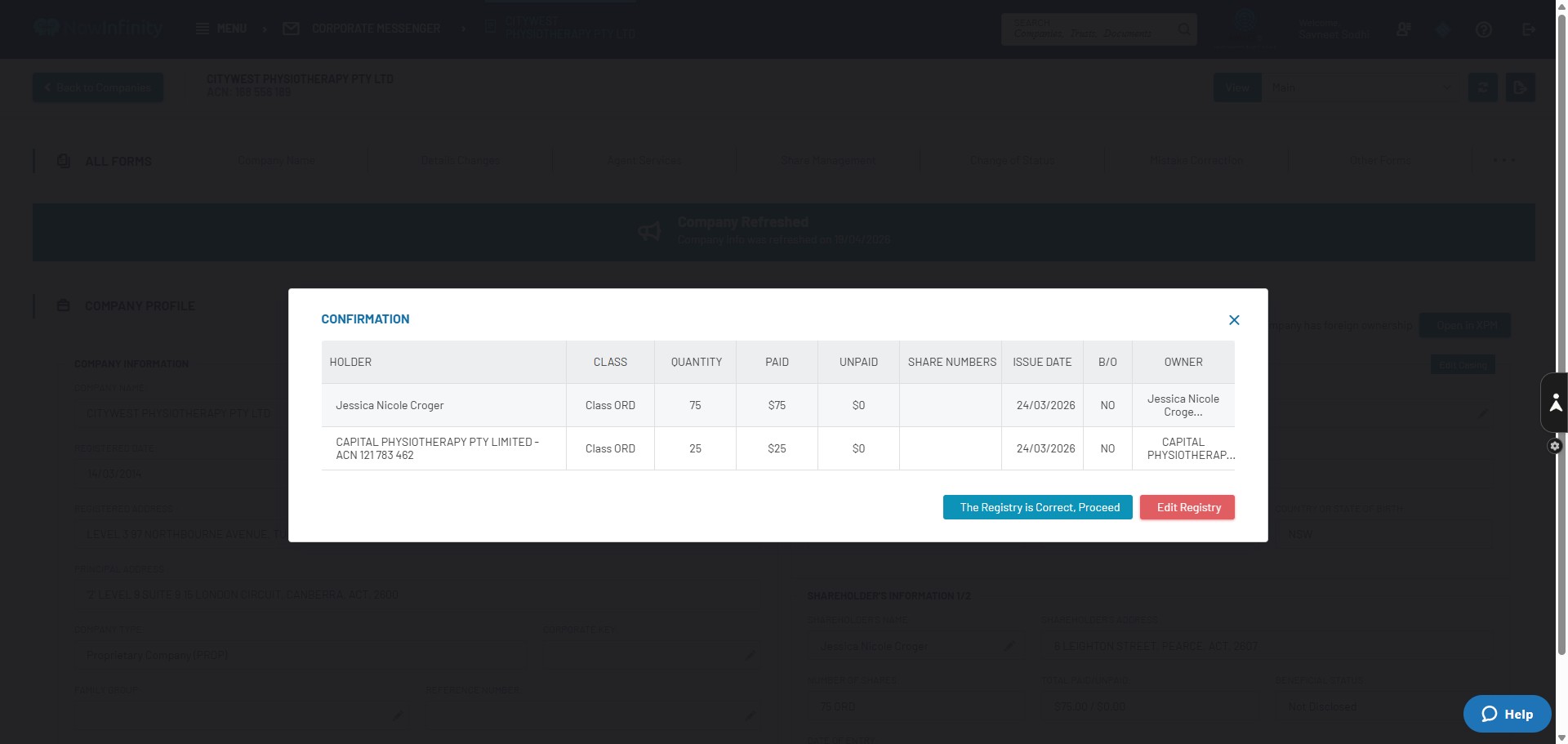Expand the more-forms ellipsis menu
This screenshot has width=1568, height=744.
point(1504,160)
